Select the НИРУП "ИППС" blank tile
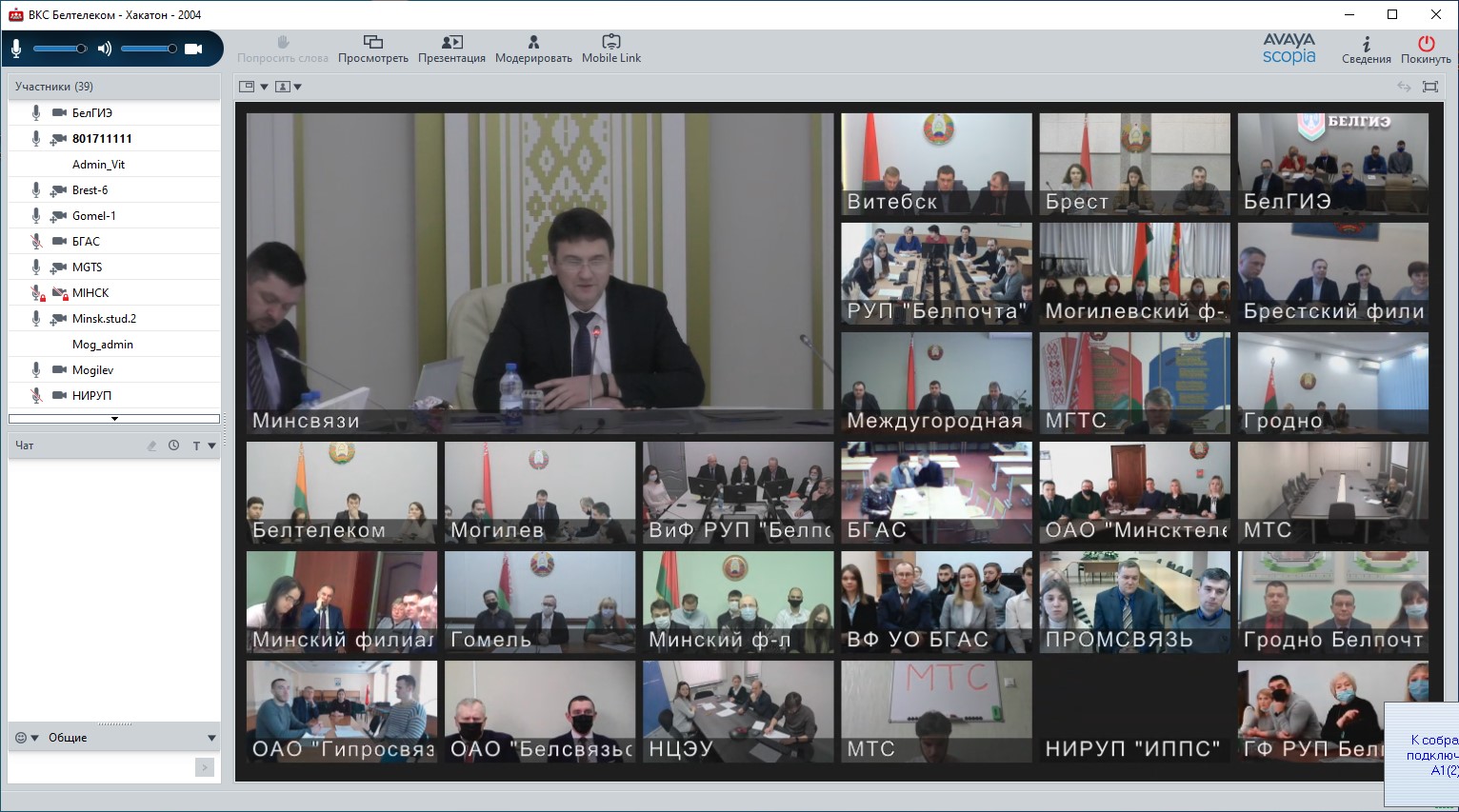Screen dimensions: 1459x812 (1135, 712)
